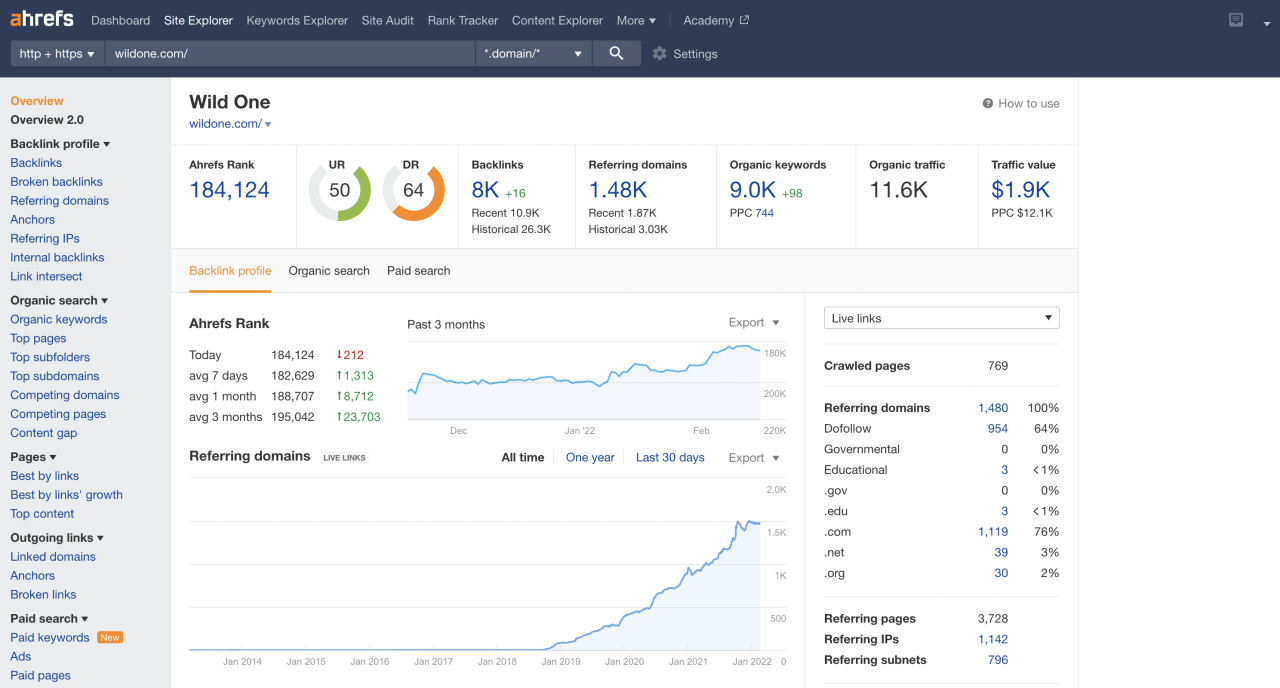1280x688 pixels.
Task: Open Keywords Explorer in top menu
Action: (297, 20)
